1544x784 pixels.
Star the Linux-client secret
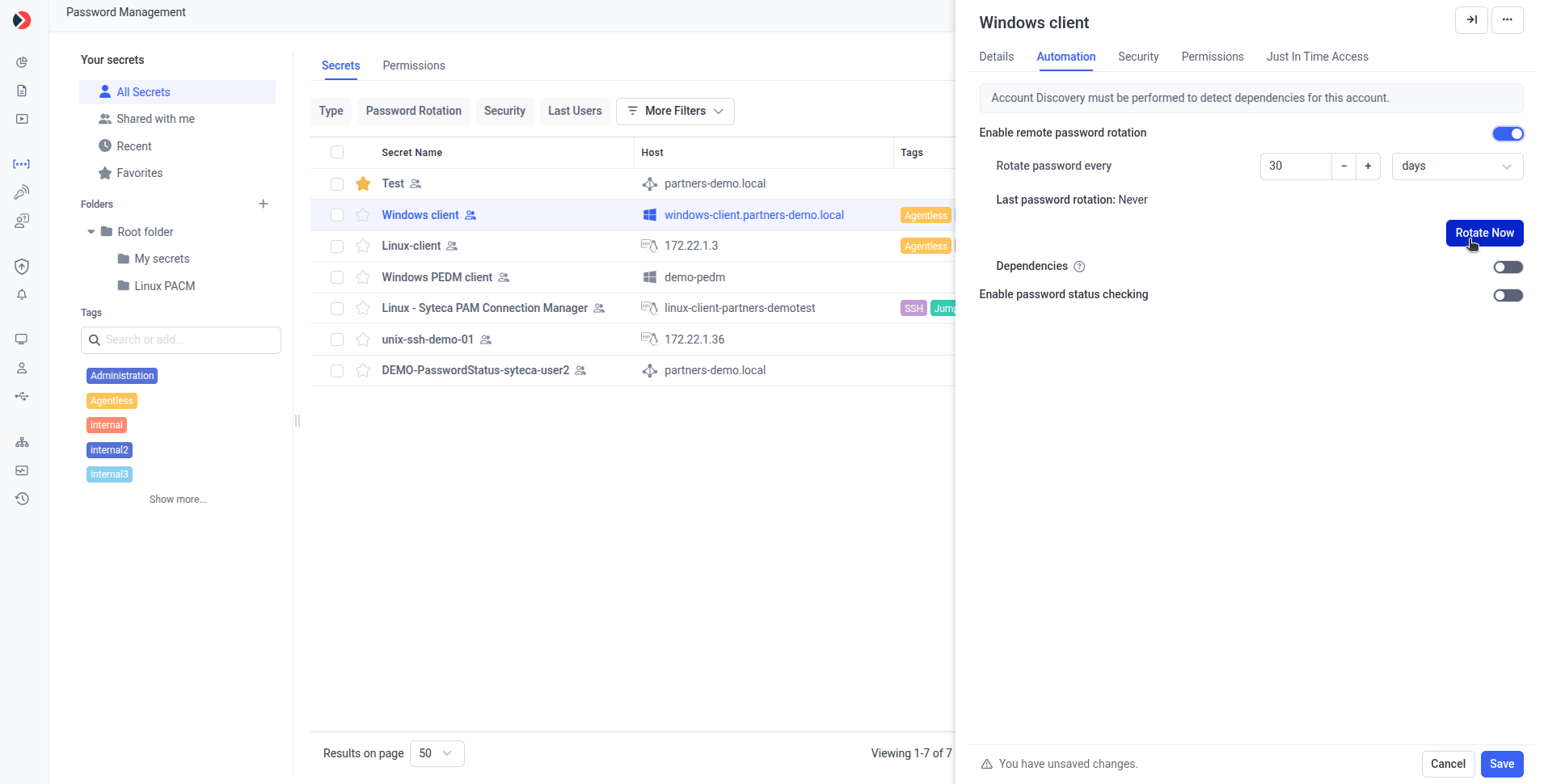click(363, 246)
